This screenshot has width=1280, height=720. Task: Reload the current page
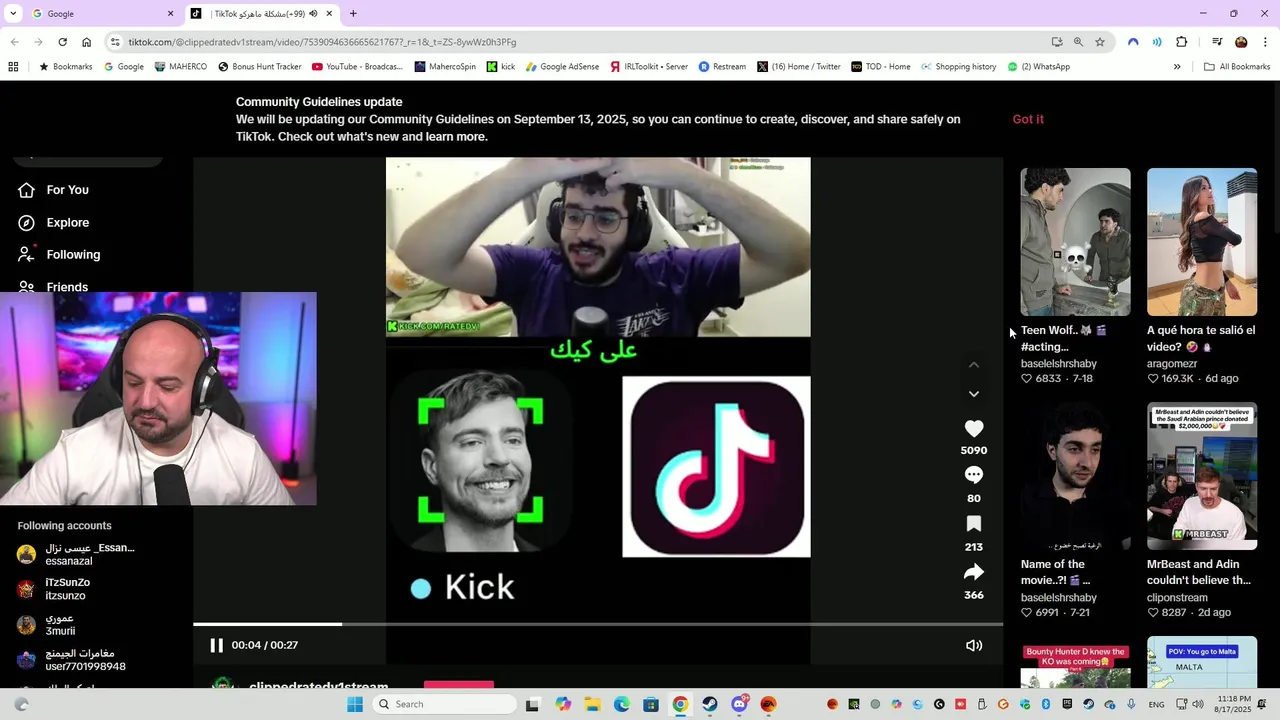tap(62, 42)
